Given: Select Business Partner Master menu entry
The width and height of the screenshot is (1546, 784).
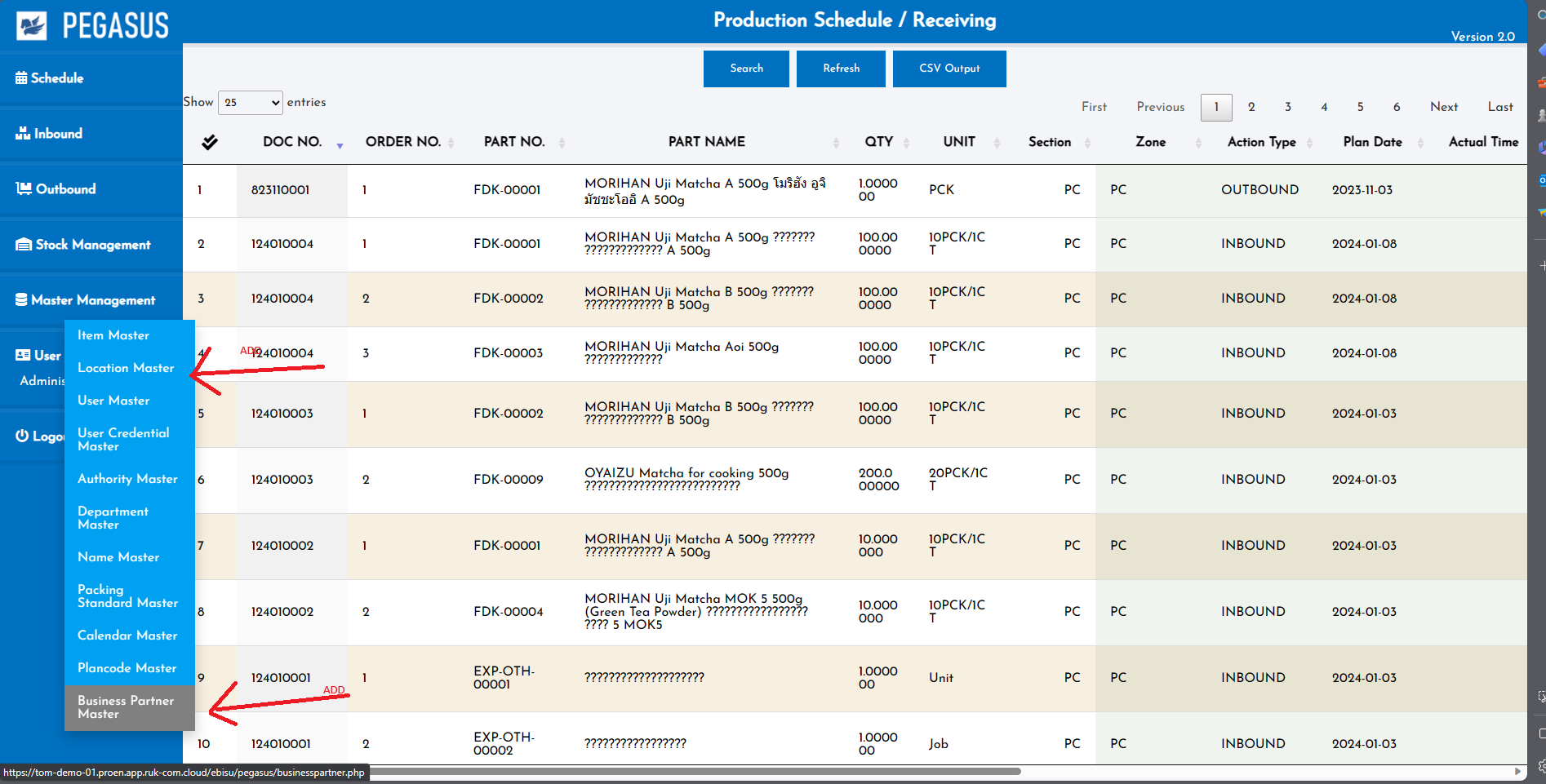Looking at the screenshot, I should (126, 707).
